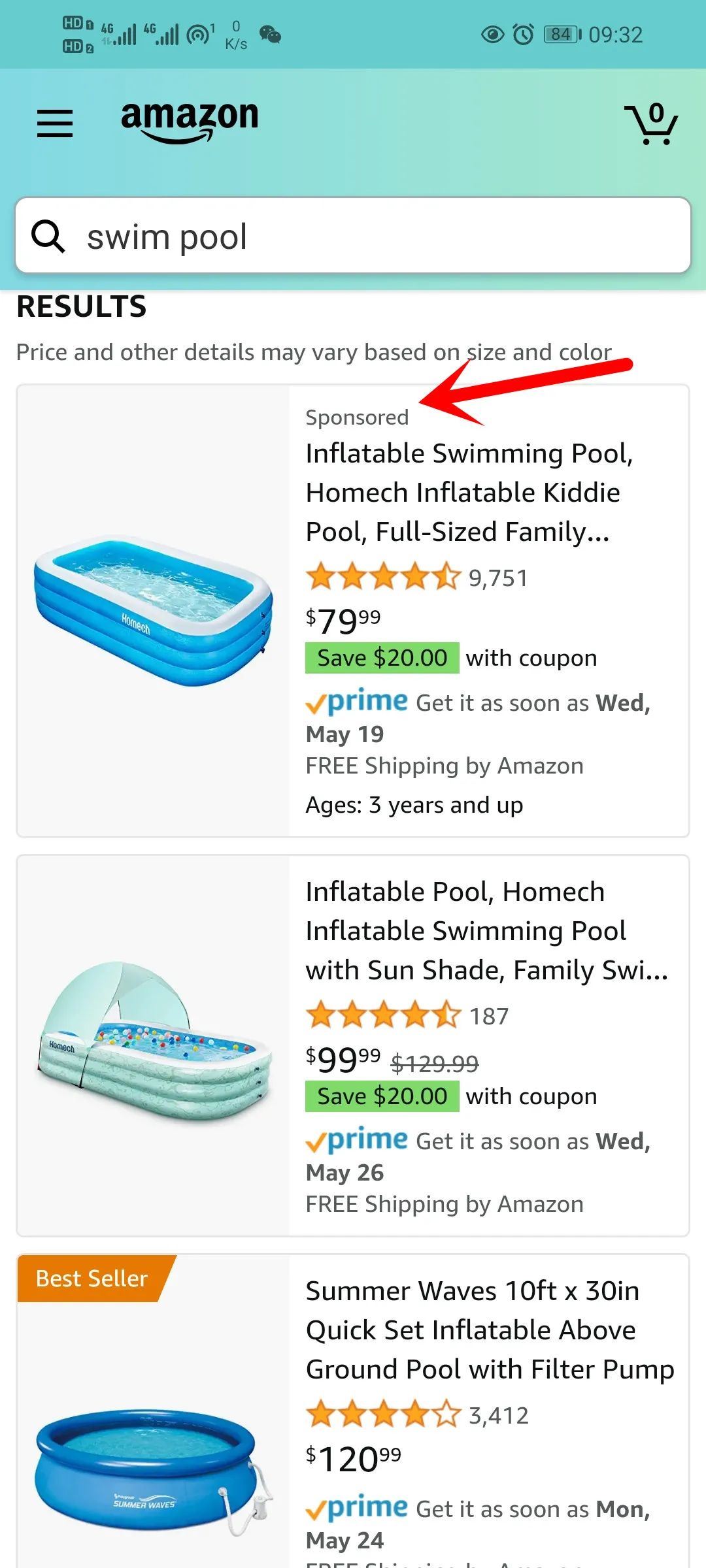Focus the 'swim pool' search field

click(353, 235)
